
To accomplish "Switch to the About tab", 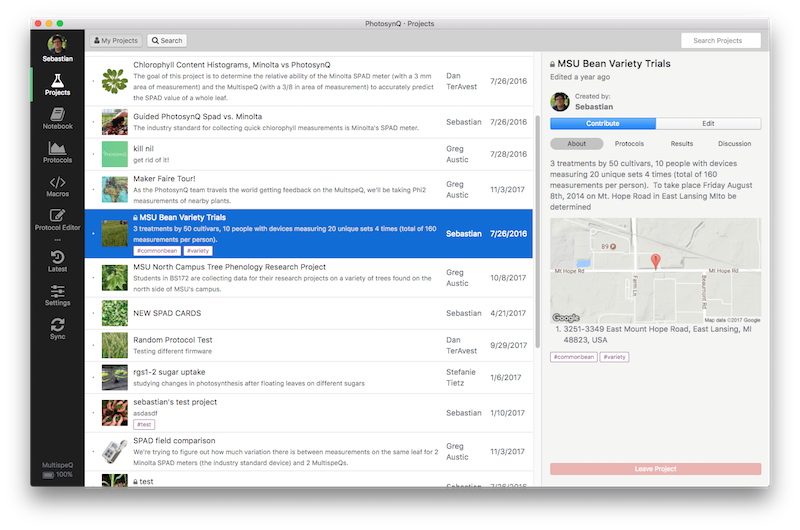I will [x=577, y=144].
